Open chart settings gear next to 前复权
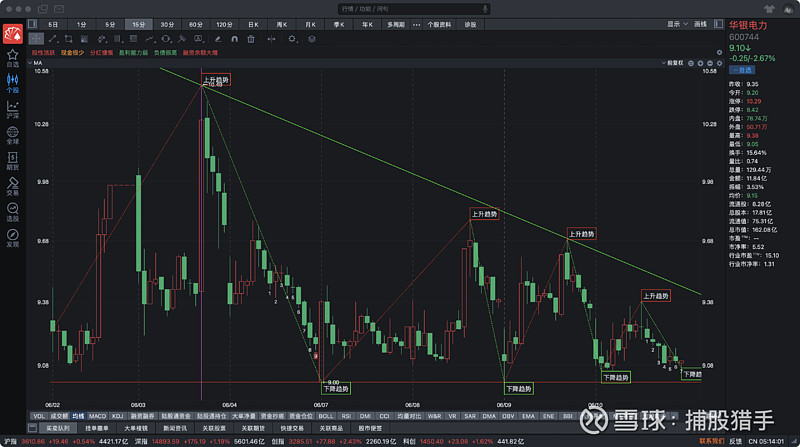The image size is (800, 447). click(719, 63)
